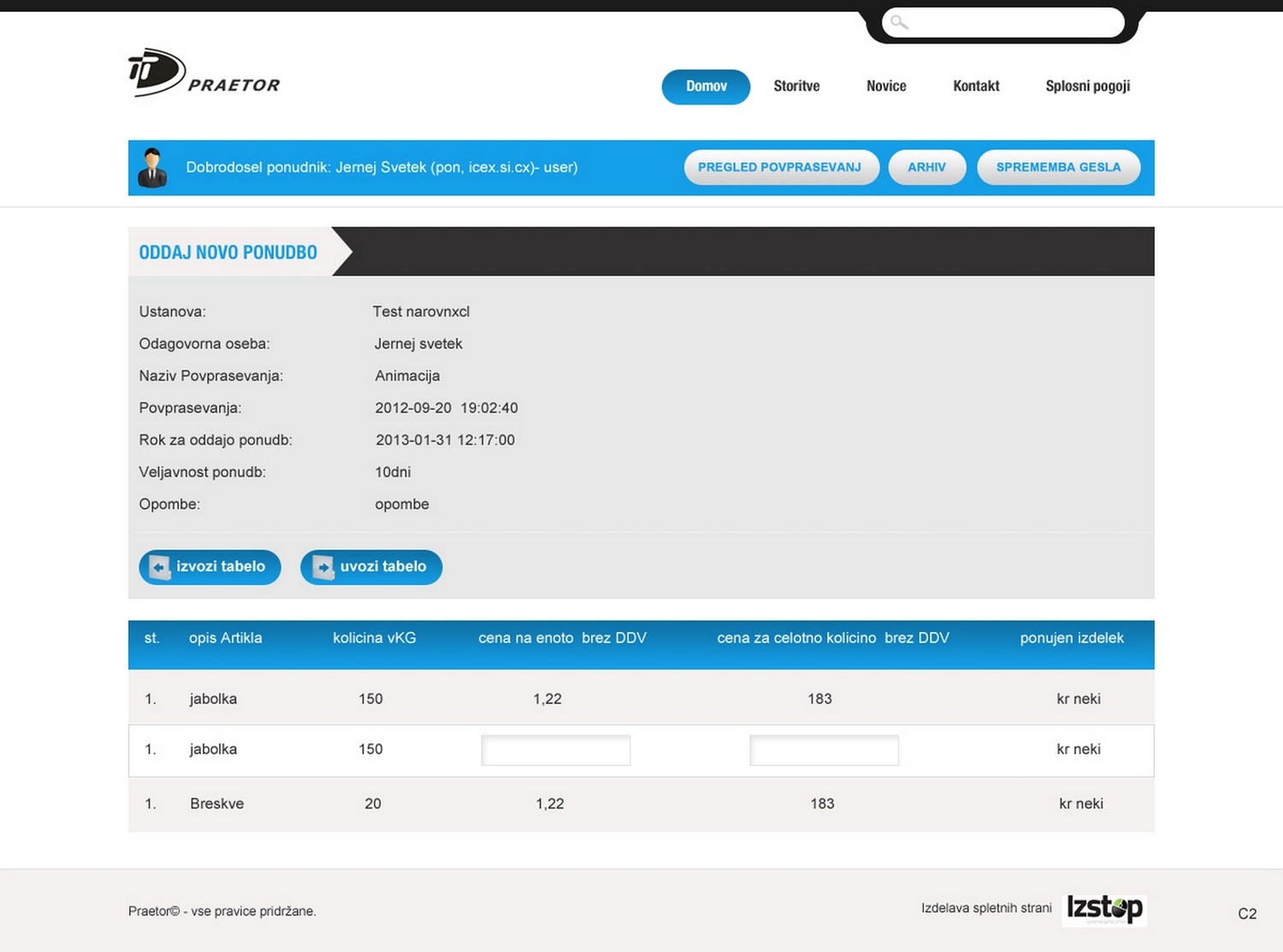
Task: Click the empty cena za celotno kolicino input
Action: coord(824,750)
